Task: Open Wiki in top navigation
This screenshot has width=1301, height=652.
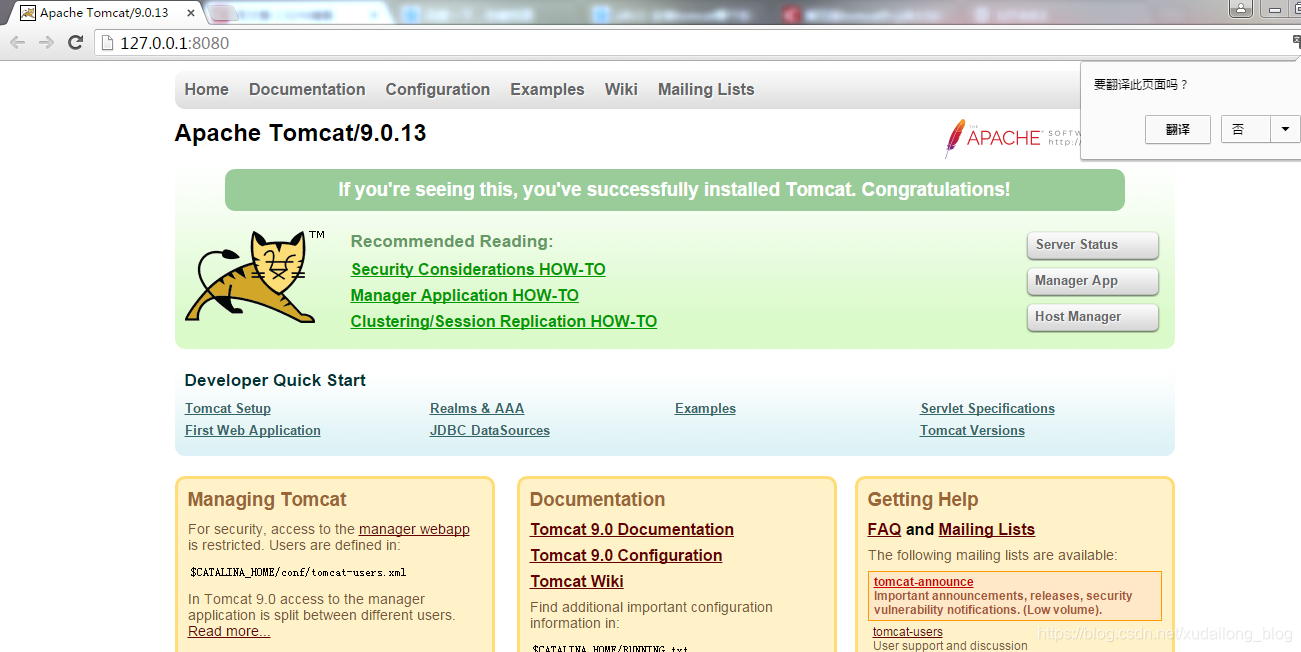Action: 621,89
